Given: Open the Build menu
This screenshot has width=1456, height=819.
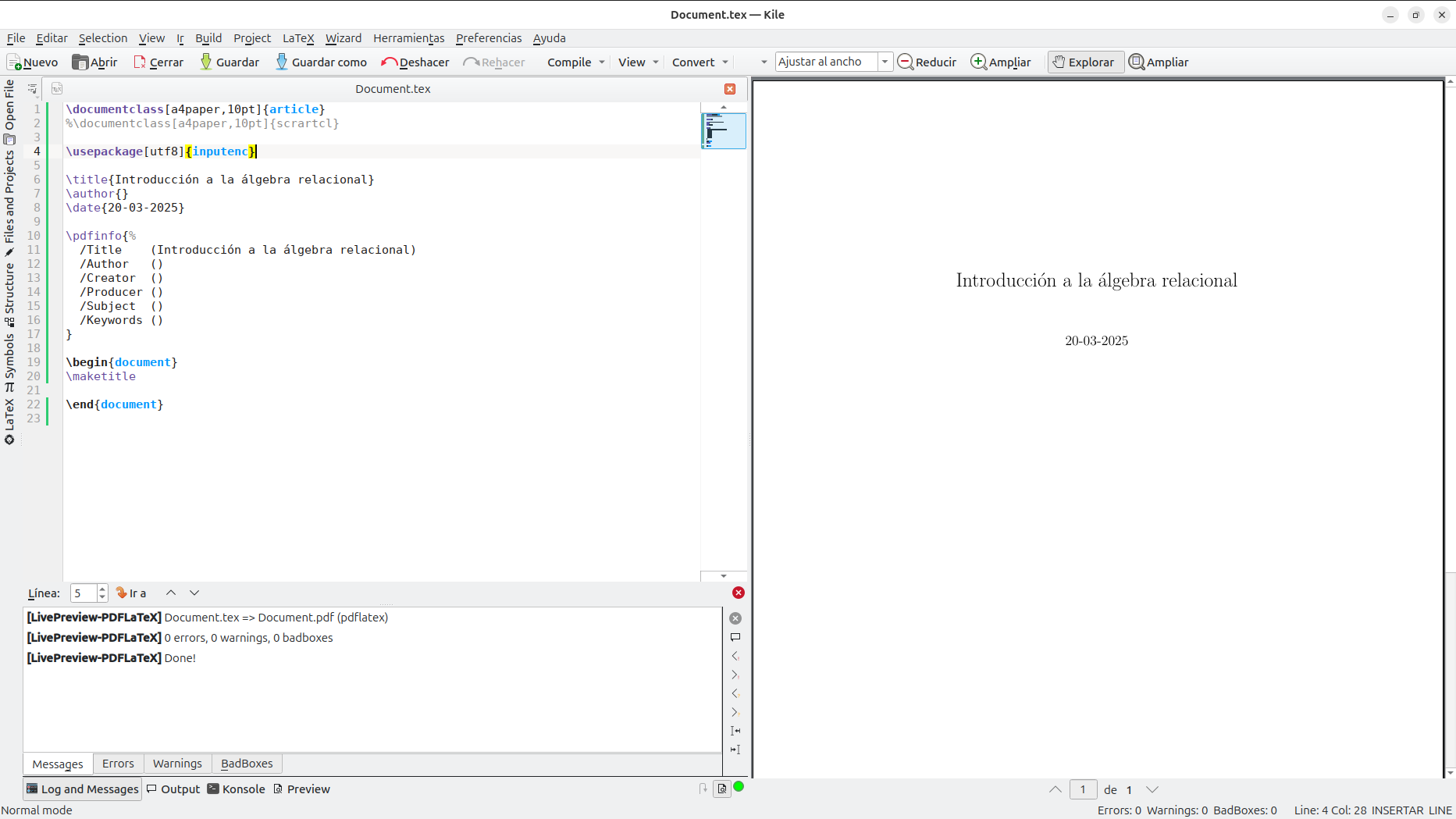Looking at the screenshot, I should pos(208,38).
